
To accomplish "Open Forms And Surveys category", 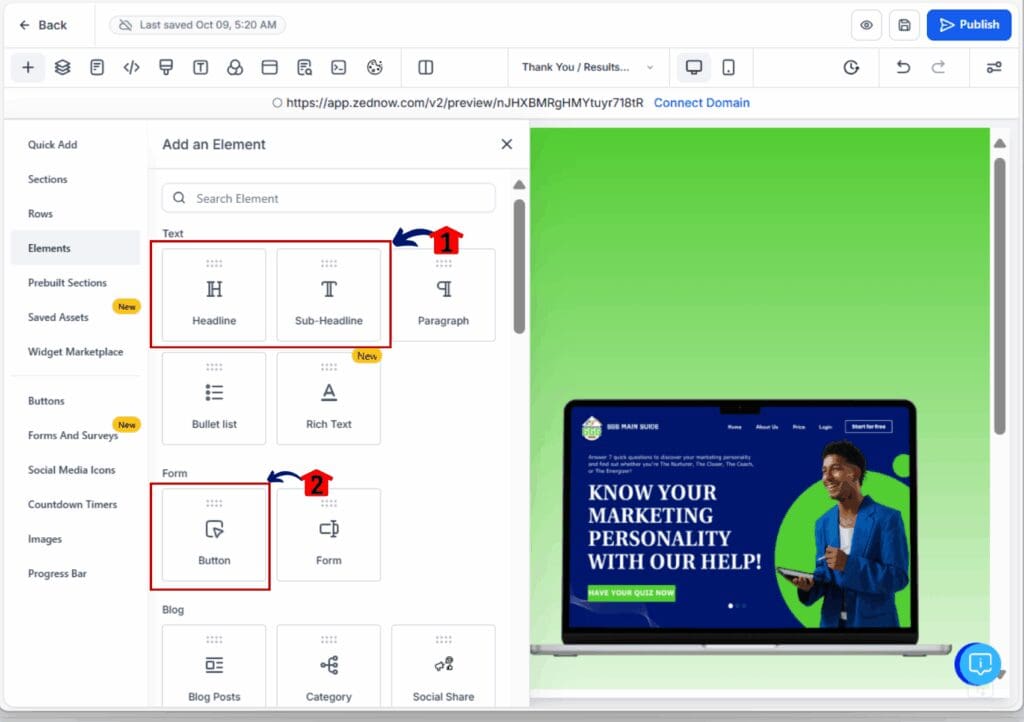I will pyautogui.click(x=73, y=436).
